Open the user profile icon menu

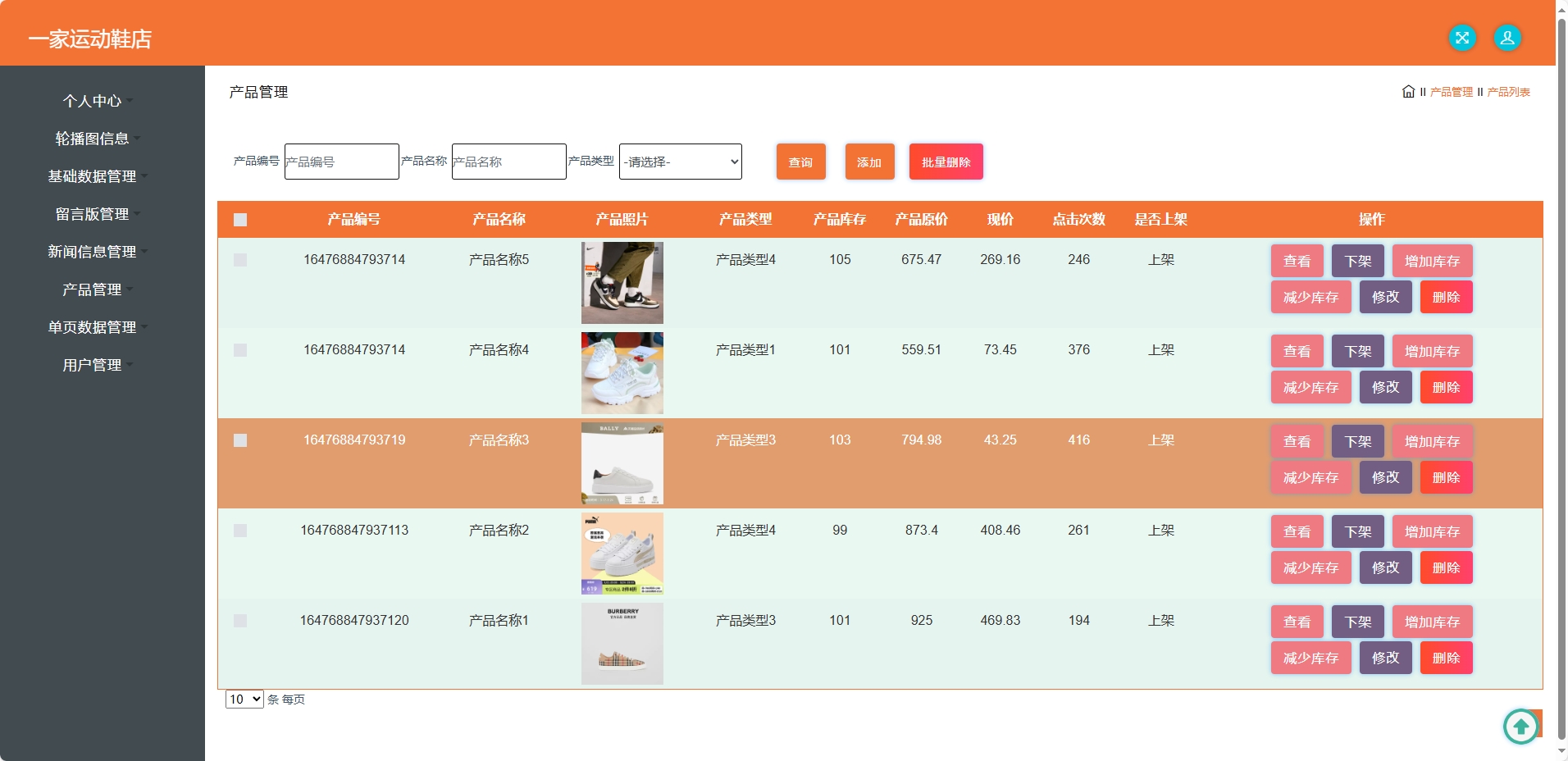(x=1506, y=38)
